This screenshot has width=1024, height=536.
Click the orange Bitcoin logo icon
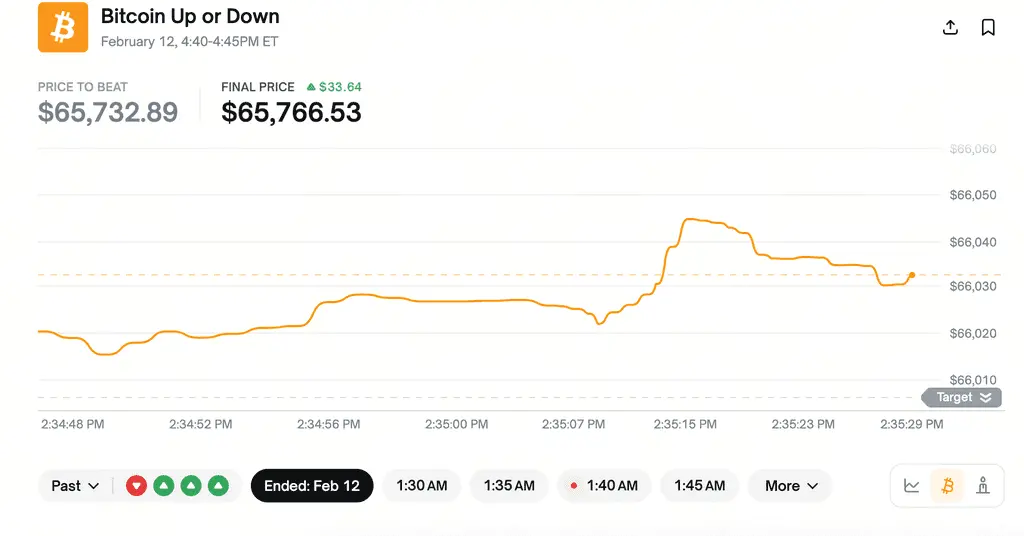coord(63,27)
